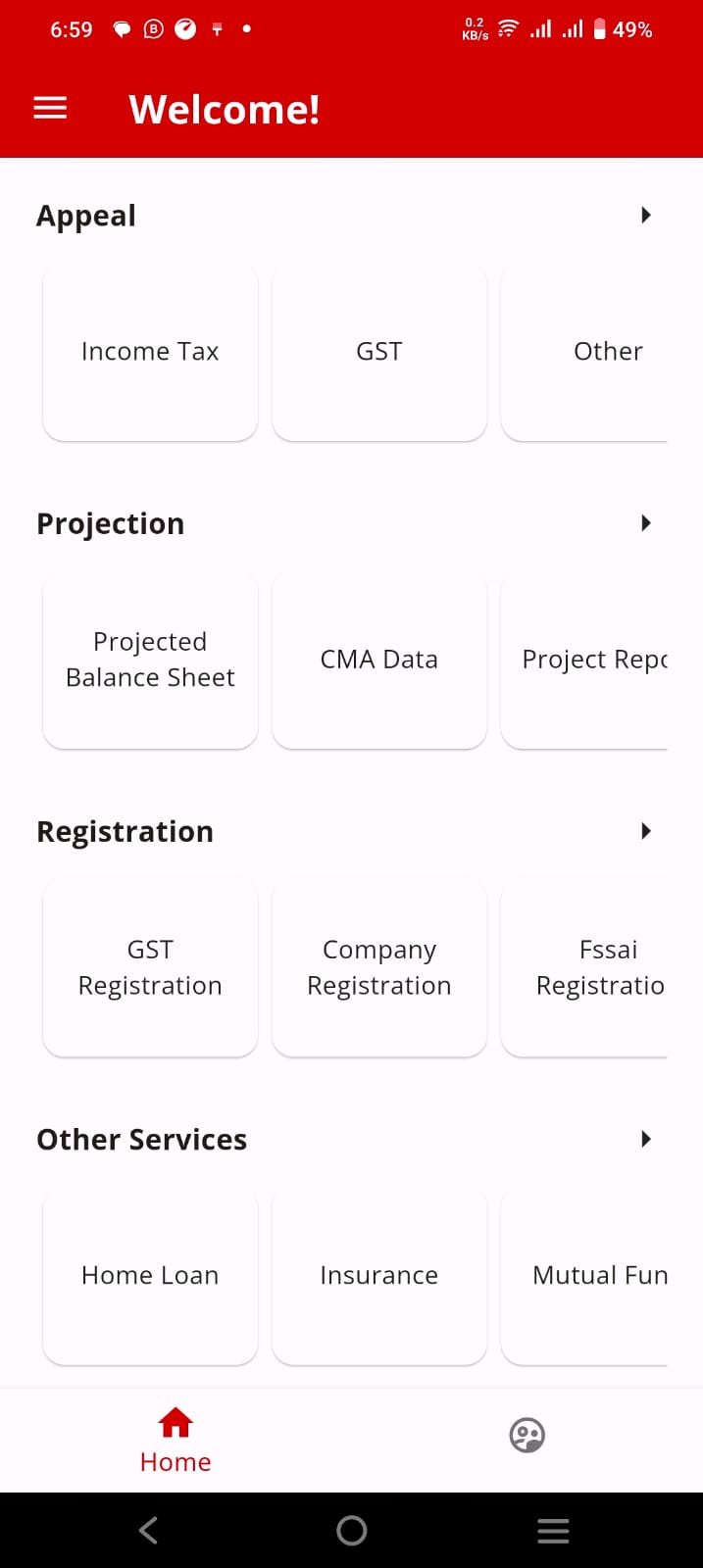Tap the Android back navigation icon
This screenshot has height=1568, width=703.
point(148,1530)
